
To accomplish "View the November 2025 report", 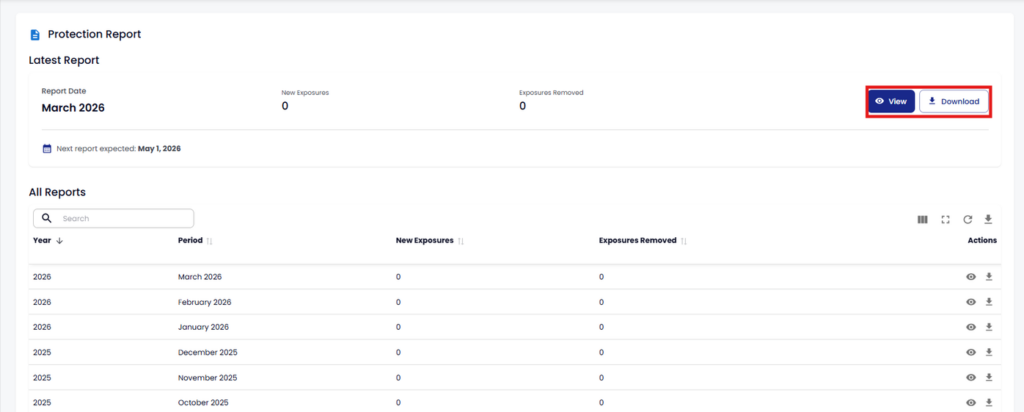I will [x=971, y=377].
